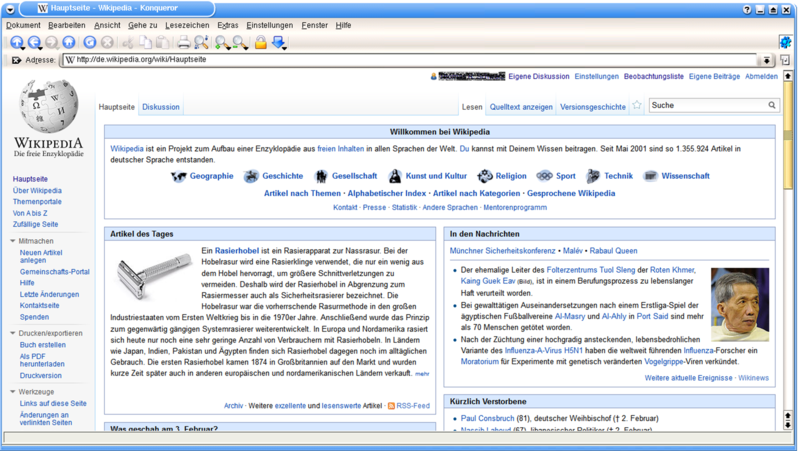Click the Cut scissors toolbar icon
Screen dimensions: 800x451
pos(128,43)
